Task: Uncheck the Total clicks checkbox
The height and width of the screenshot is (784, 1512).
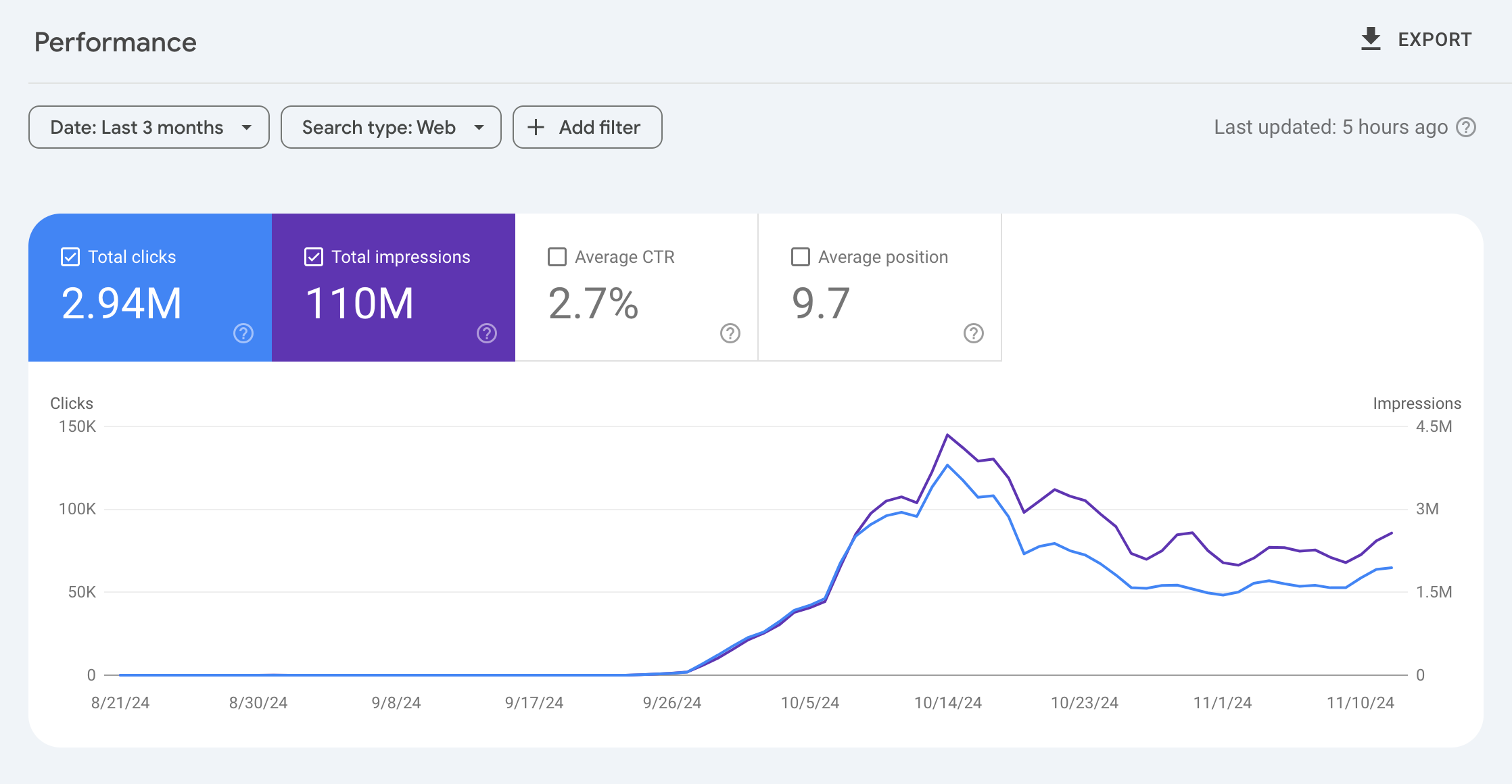Action: pyautogui.click(x=70, y=257)
